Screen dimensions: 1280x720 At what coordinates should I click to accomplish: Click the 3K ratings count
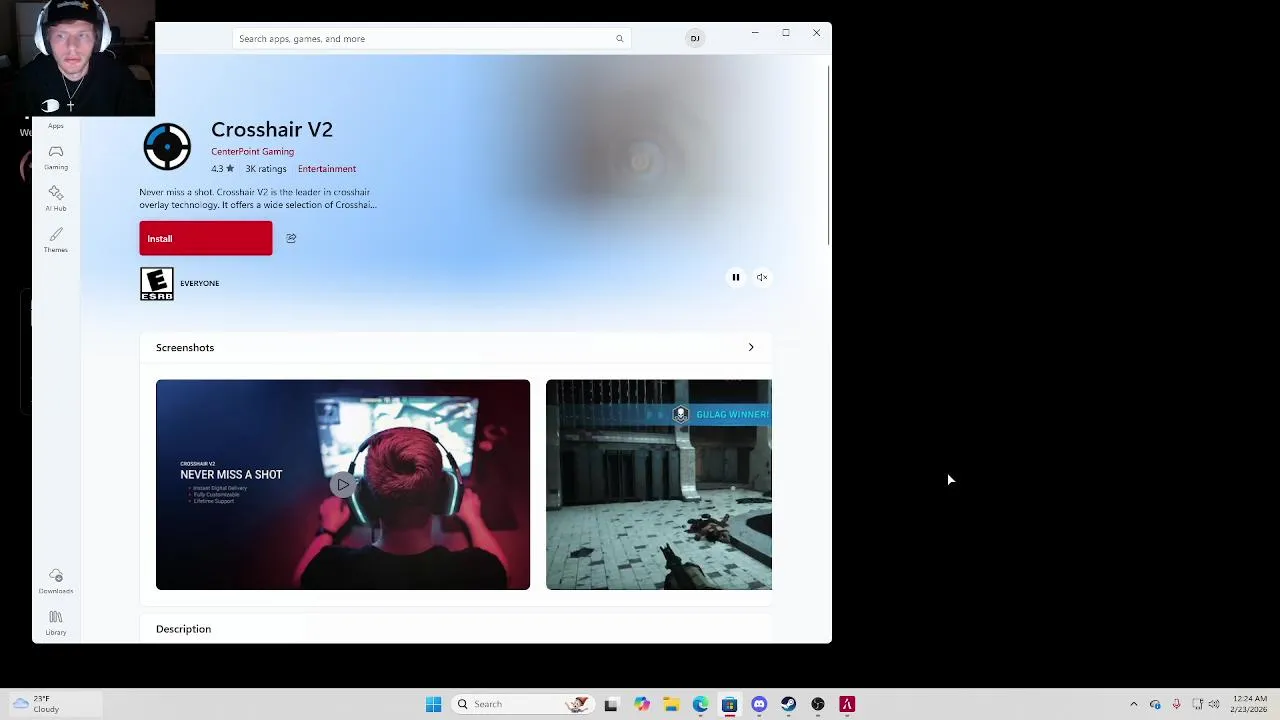coord(266,169)
